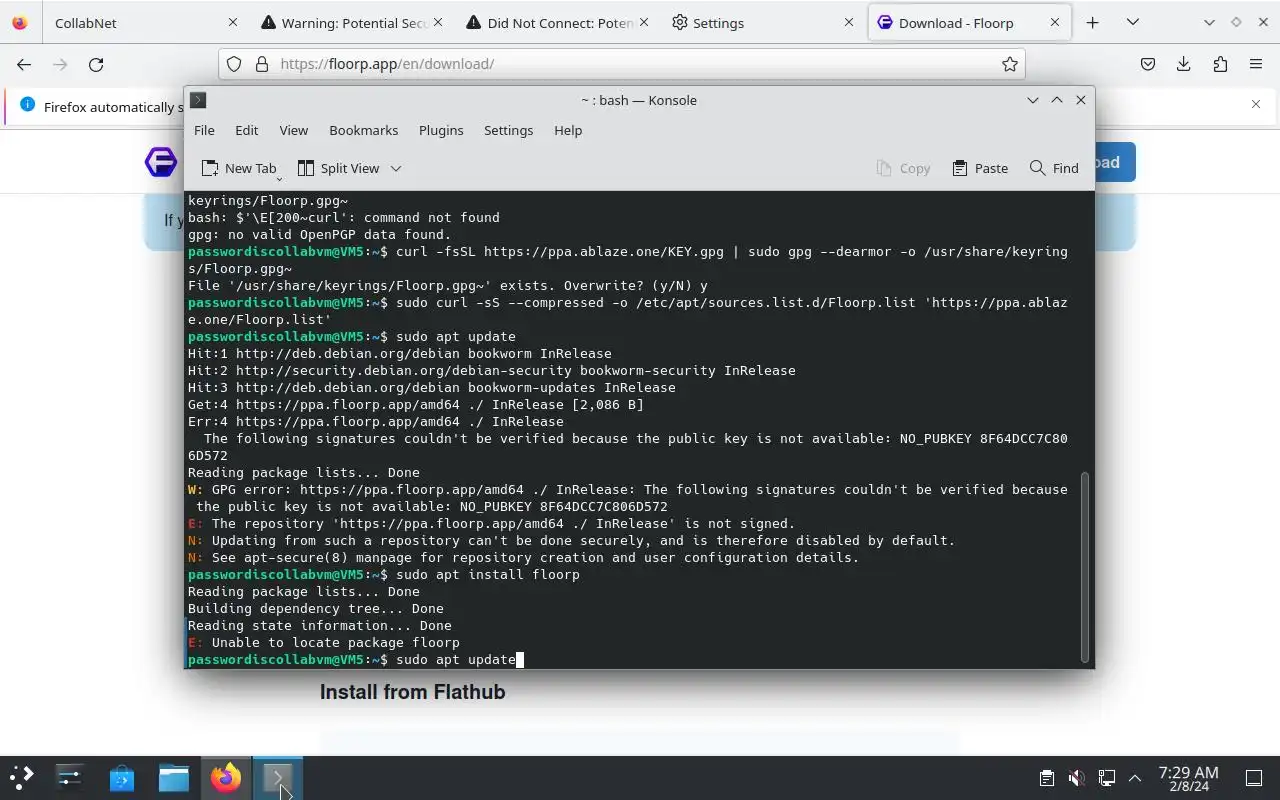
Task: Click the notification bar info icon
Action: [x=26, y=105]
